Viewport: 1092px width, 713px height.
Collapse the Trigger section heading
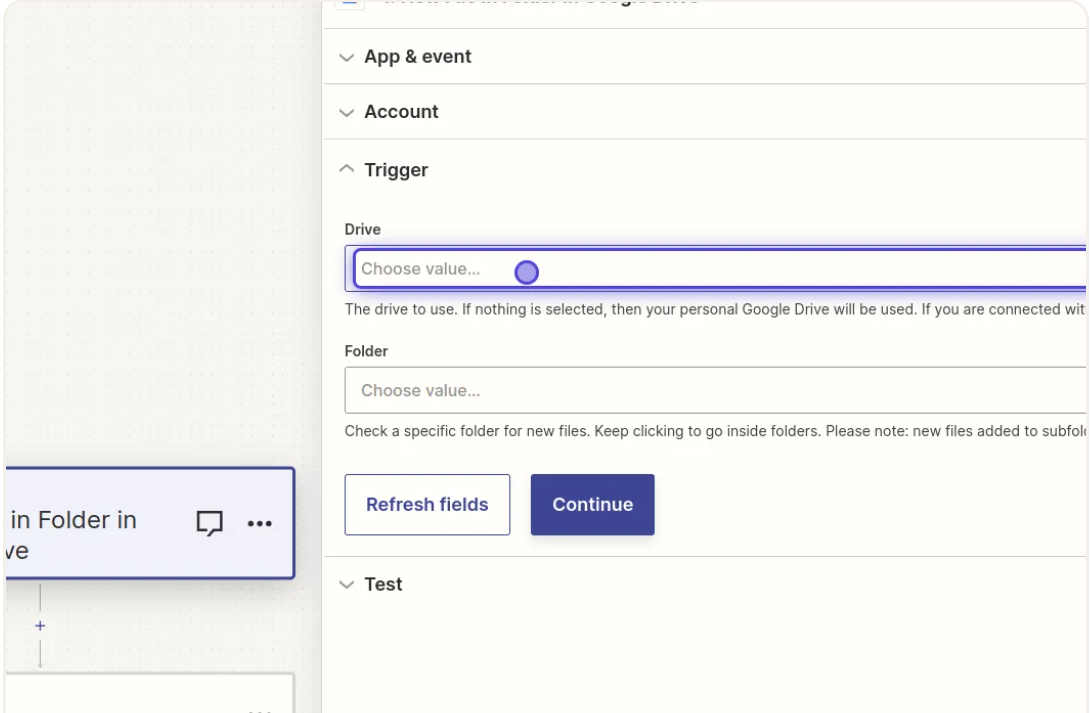(396, 170)
